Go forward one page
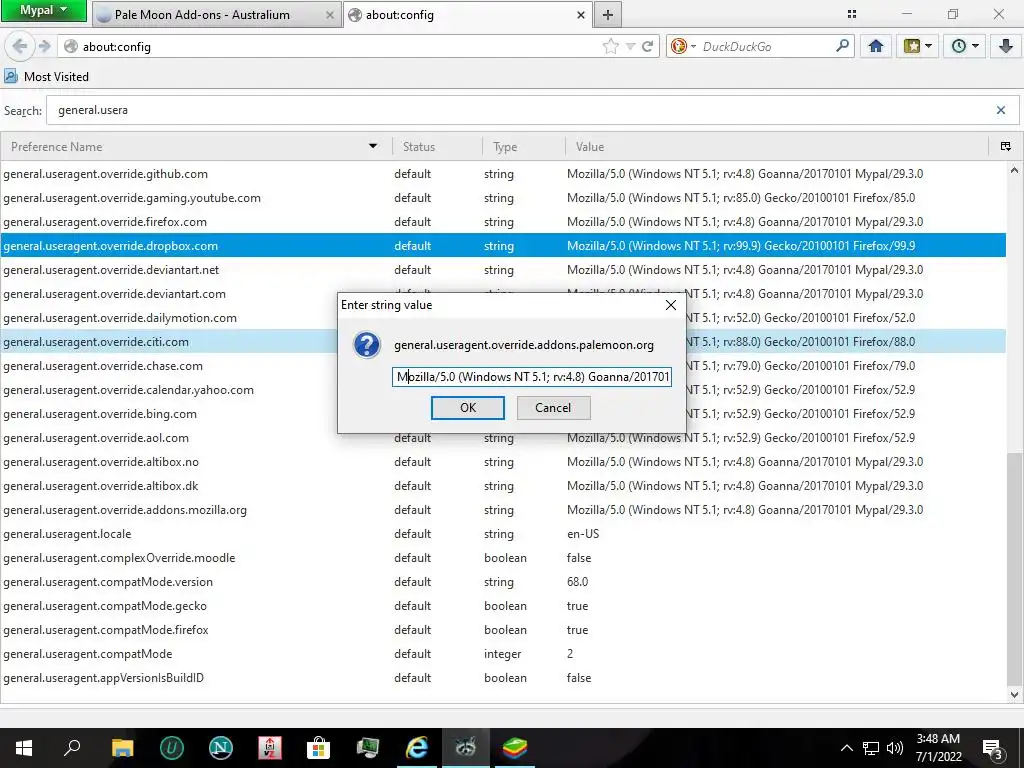The image size is (1024, 768). (44, 46)
